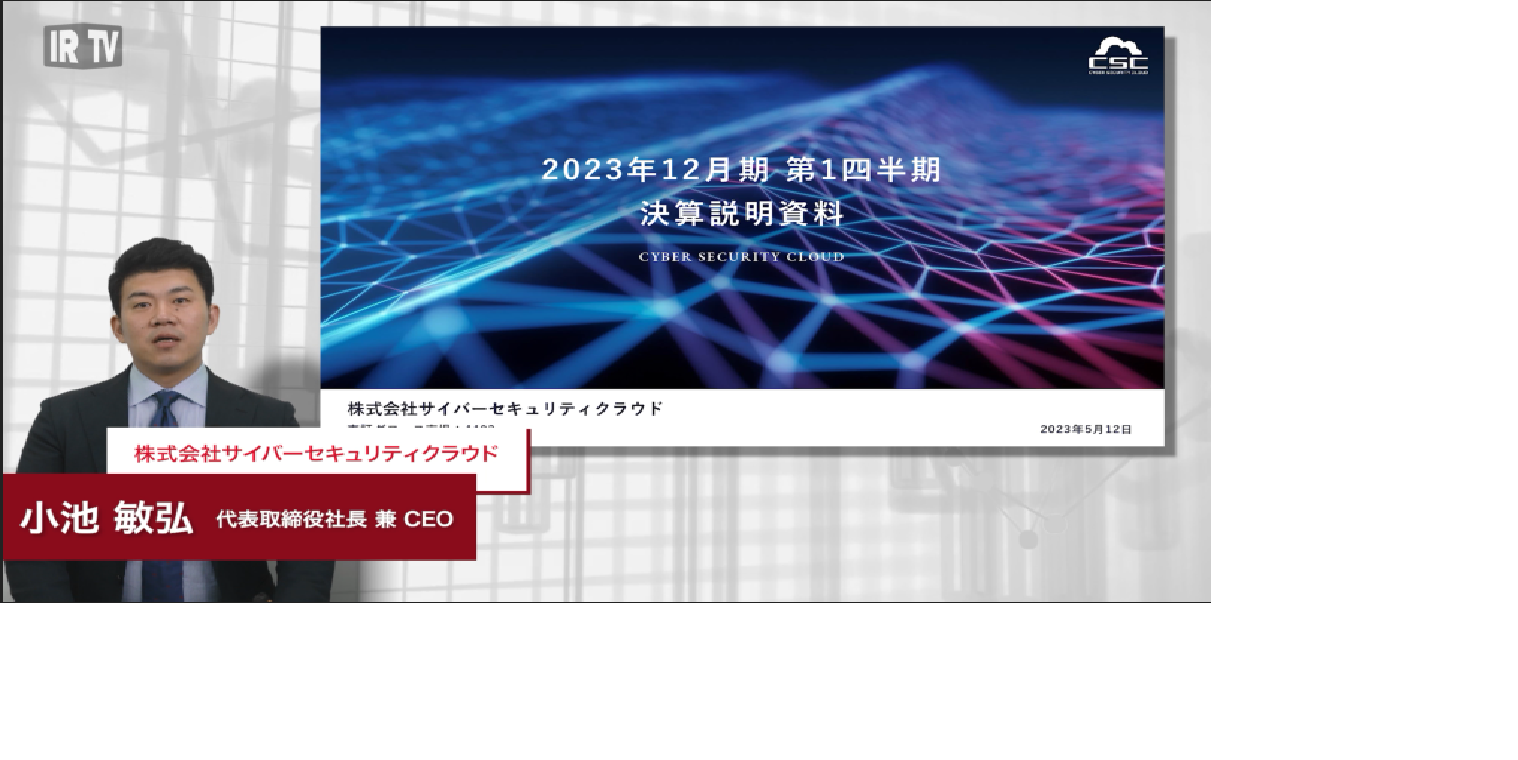Click the CSC cloud logo on slide
The image size is (1518, 760).
1118,55
